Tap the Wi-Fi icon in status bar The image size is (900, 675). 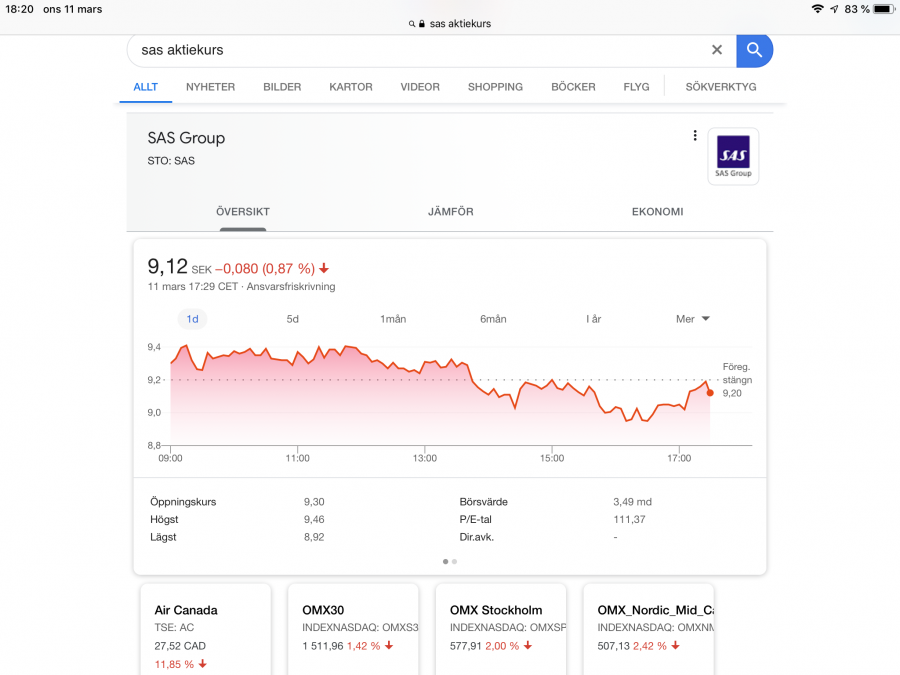coord(817,9)
